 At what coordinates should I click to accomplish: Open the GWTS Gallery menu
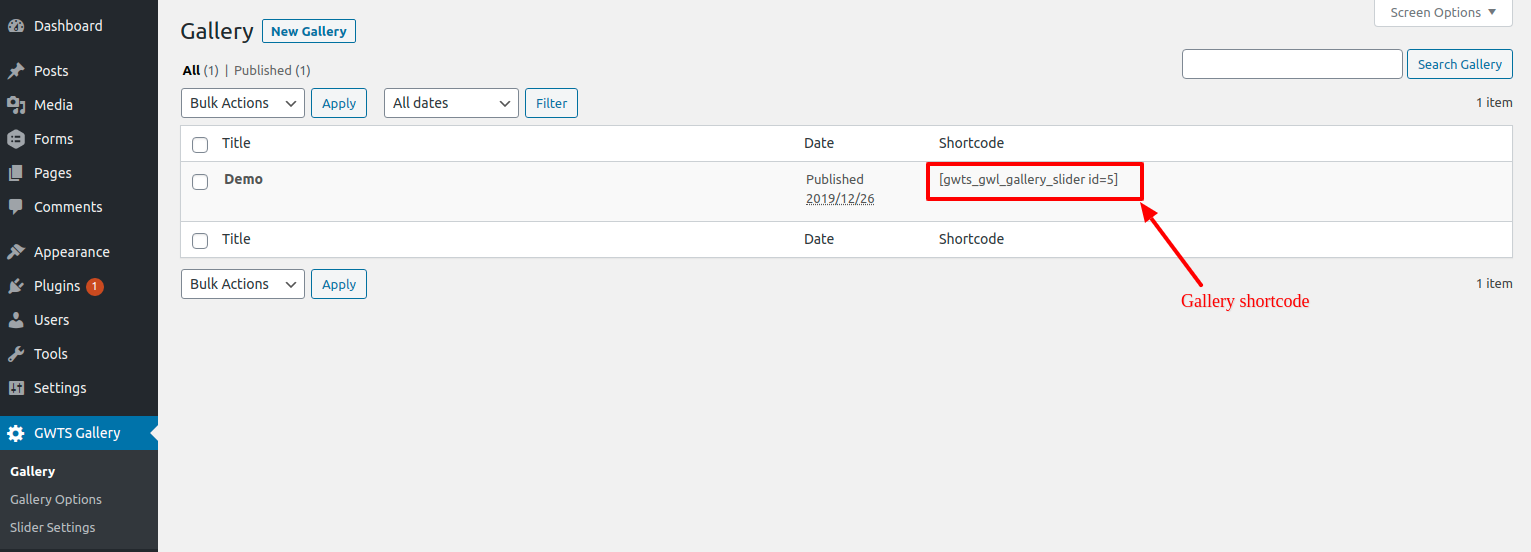(x=79, y=433)
